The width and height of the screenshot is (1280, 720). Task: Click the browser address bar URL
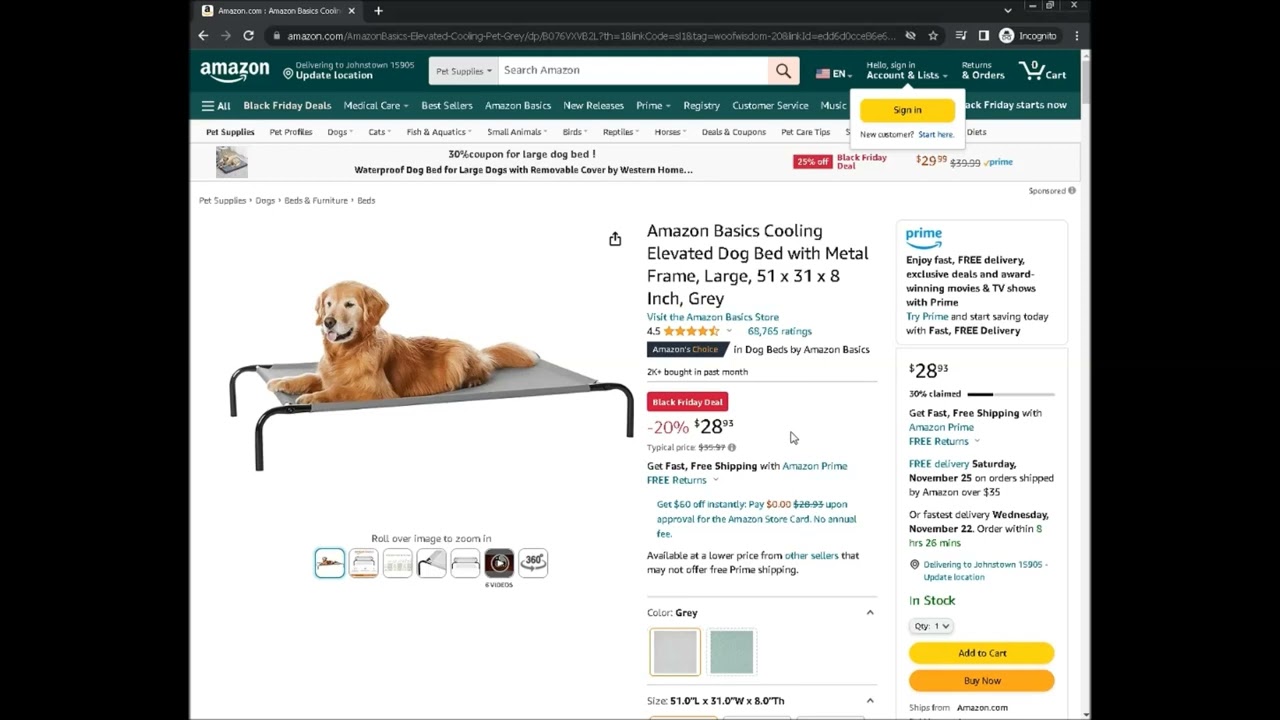(590, 36)
